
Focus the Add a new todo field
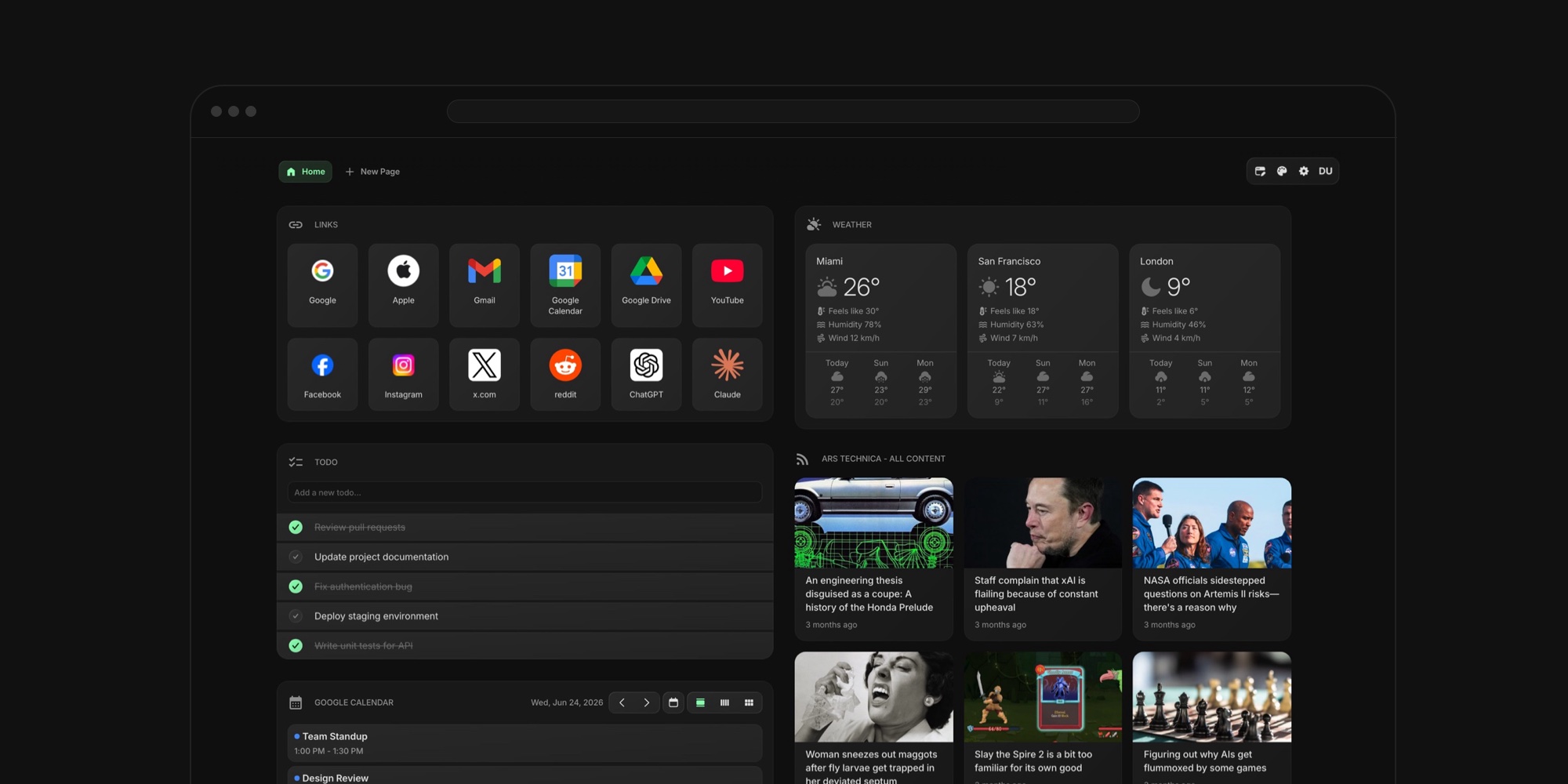click(x=524, y=492)
